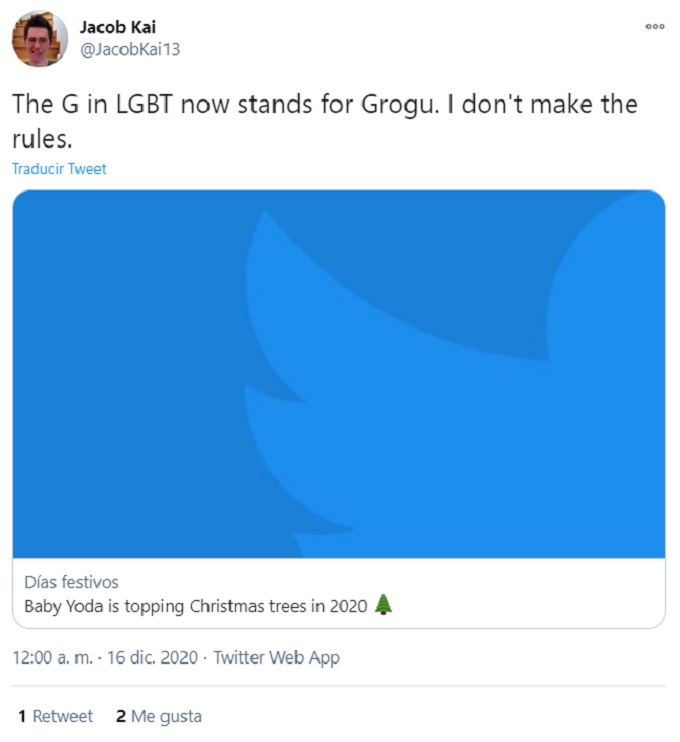
Task: Click the word rules in the tweet
Action: click(36, 137)
